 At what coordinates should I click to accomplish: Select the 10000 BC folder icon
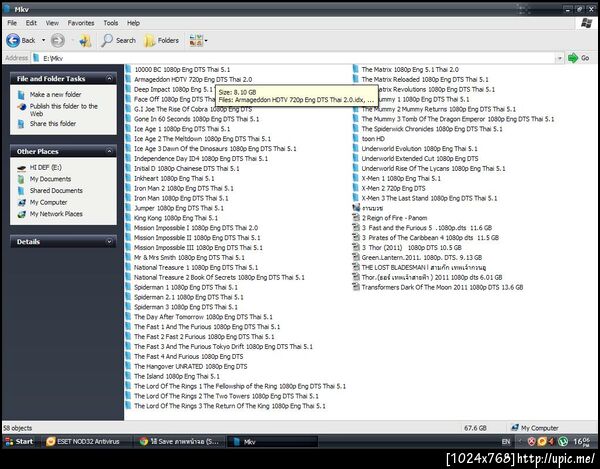click(128, 69)
